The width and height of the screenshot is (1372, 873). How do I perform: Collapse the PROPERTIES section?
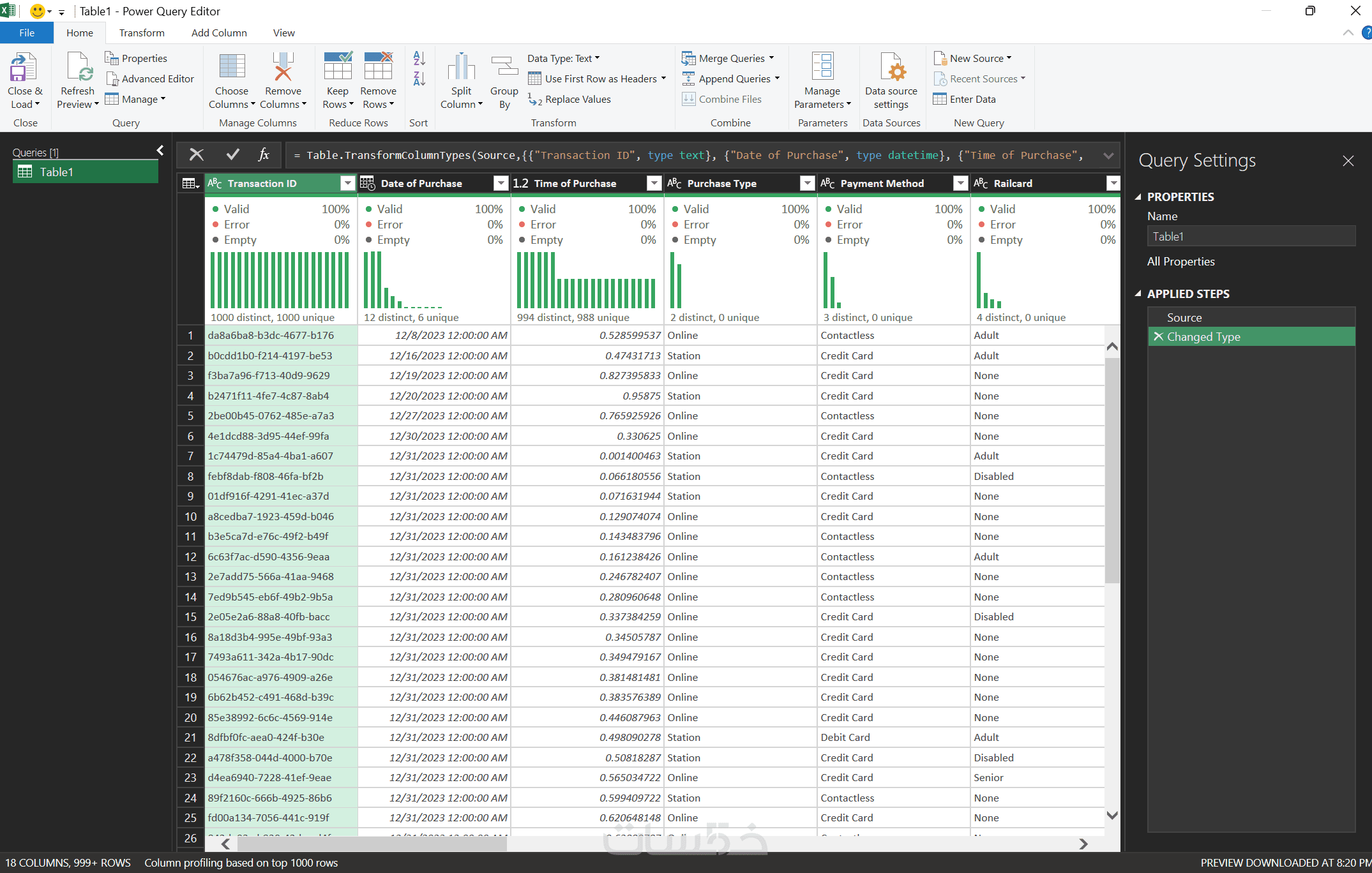click(1138, 197)
